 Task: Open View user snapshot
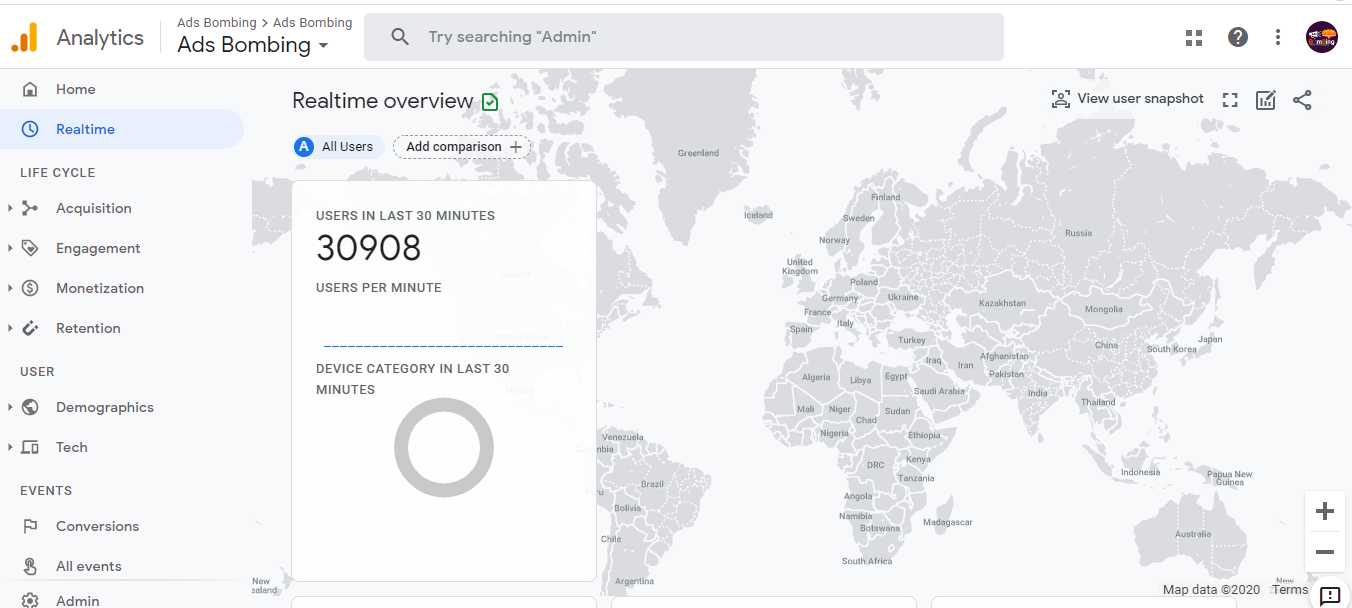point(1128,99)
